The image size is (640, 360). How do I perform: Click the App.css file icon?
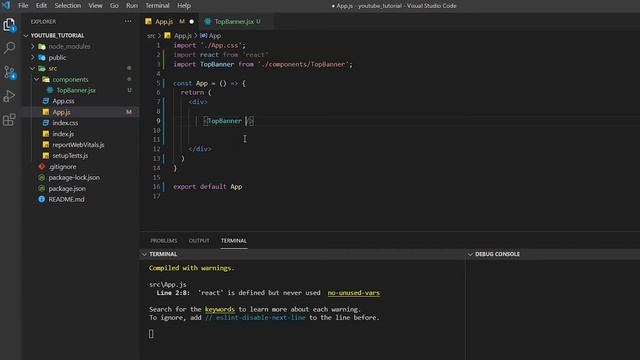(x=46, y=101)
